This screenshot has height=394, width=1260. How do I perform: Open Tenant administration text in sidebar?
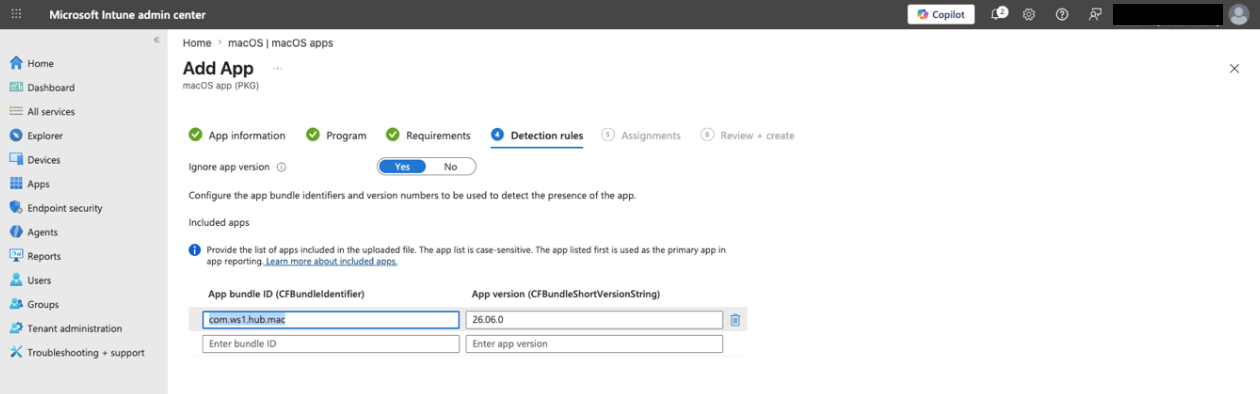point(75,328)
